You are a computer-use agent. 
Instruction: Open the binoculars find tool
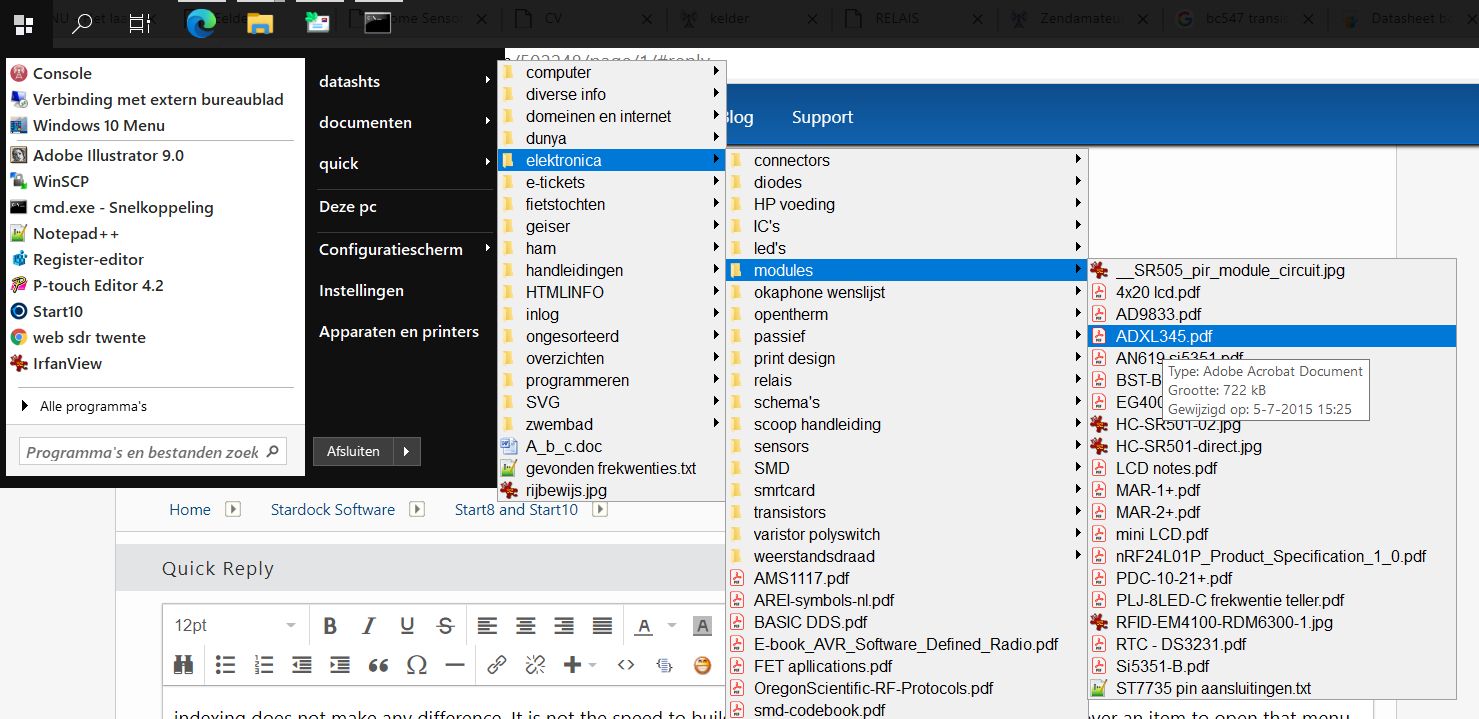184,665
